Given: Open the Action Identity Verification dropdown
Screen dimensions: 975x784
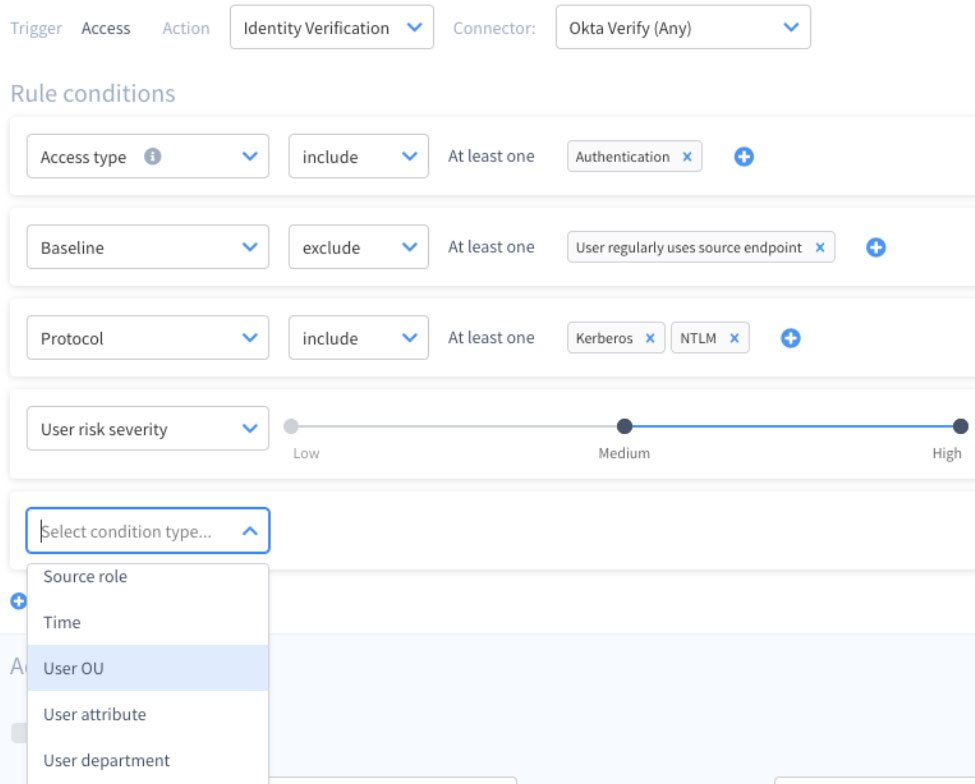Looking at the screenshot, I should (x=331, y=28).
